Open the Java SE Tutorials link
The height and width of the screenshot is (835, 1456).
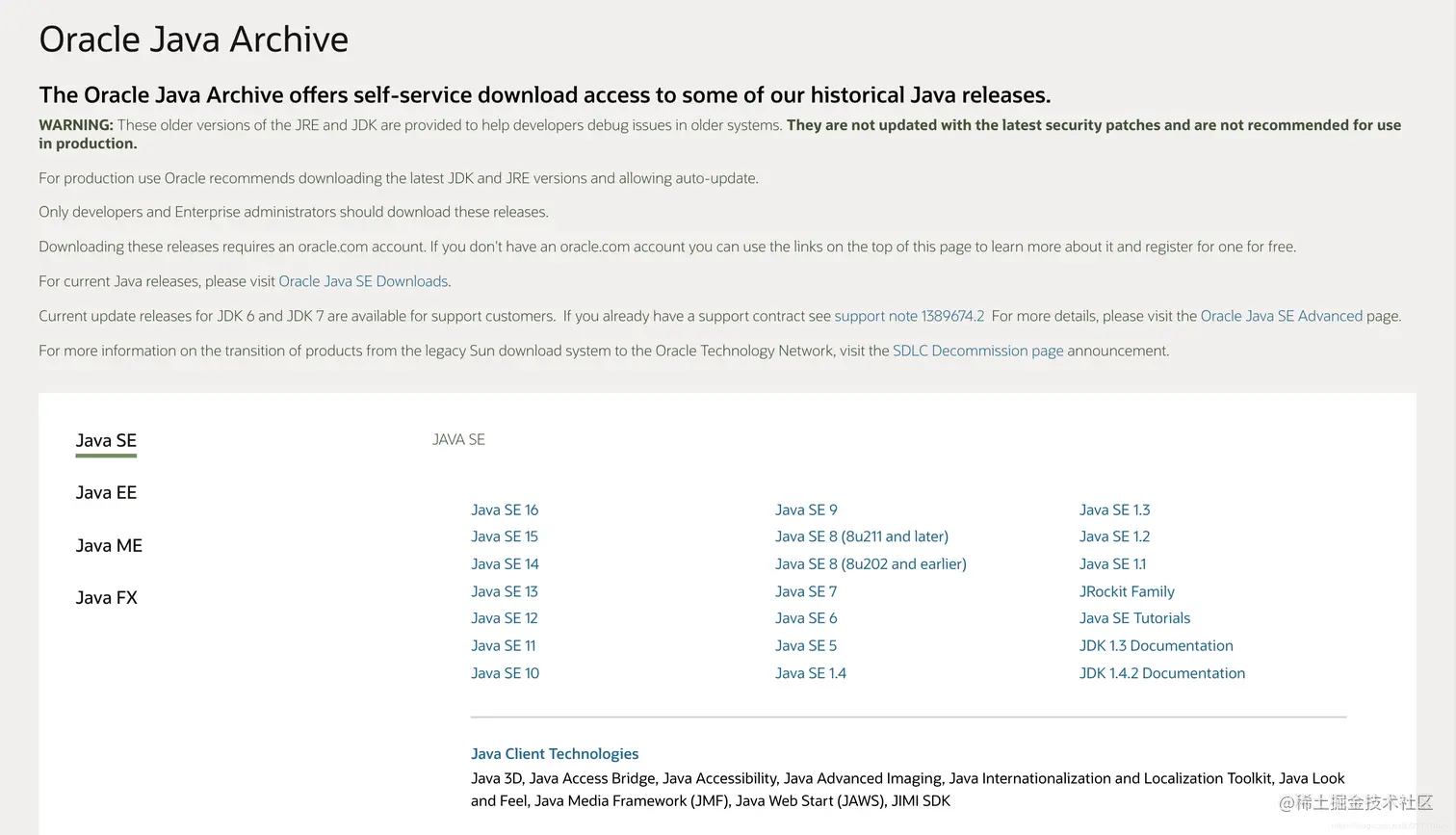coord(1134,618)
